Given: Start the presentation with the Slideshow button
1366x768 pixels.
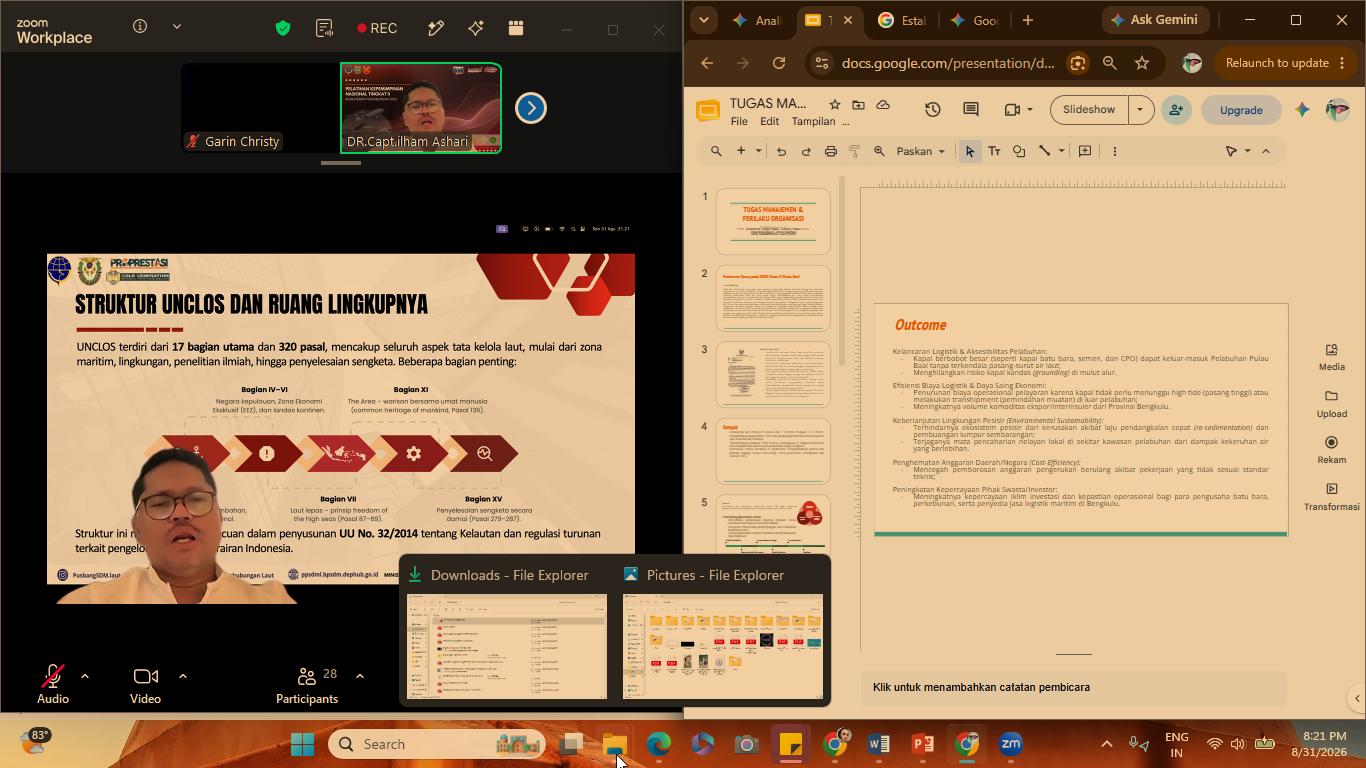Looking at the screenshot, I should point(1089,110).
